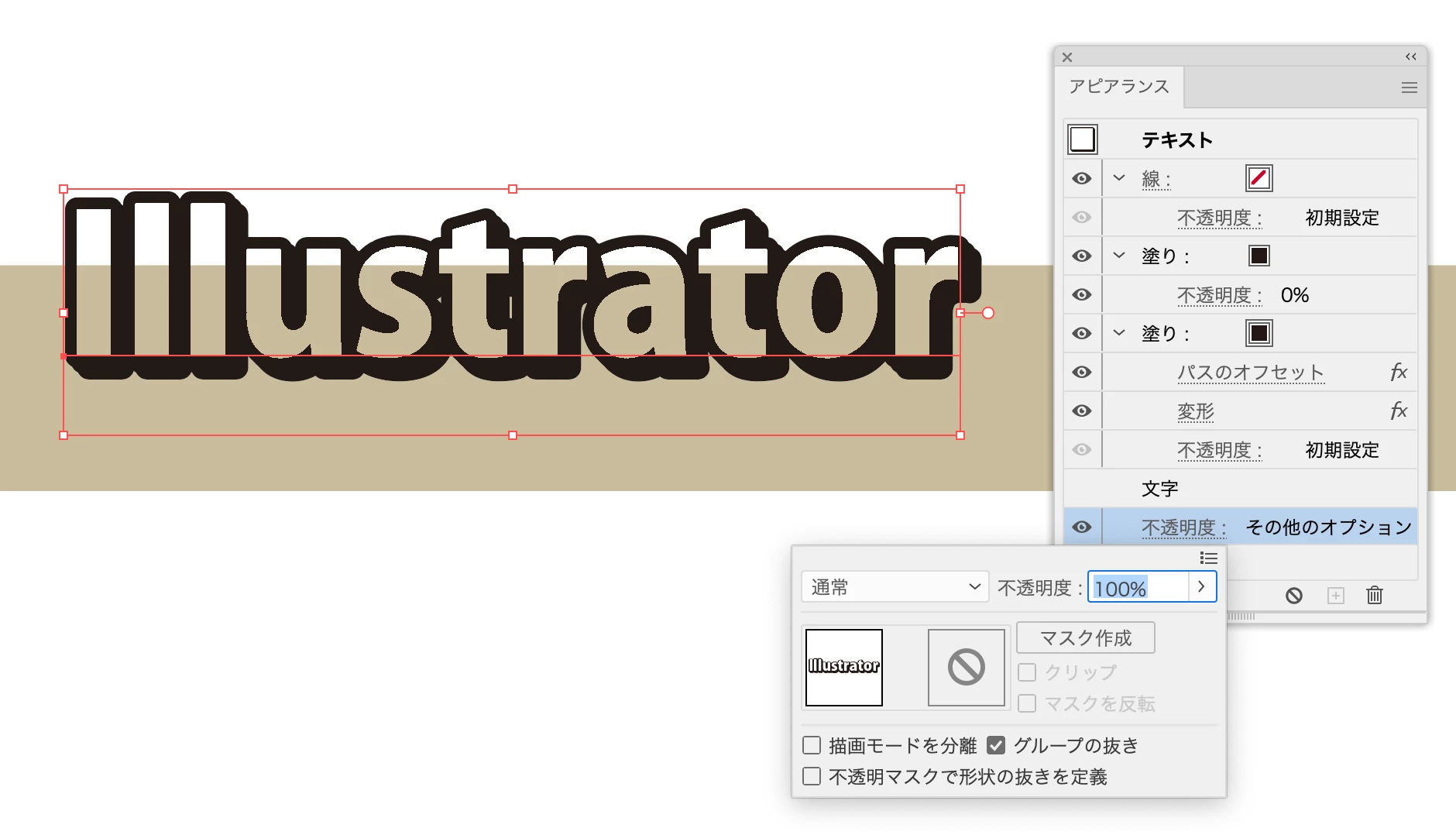
Task: Select the アピアランス tab
Action: [1119, 86]
